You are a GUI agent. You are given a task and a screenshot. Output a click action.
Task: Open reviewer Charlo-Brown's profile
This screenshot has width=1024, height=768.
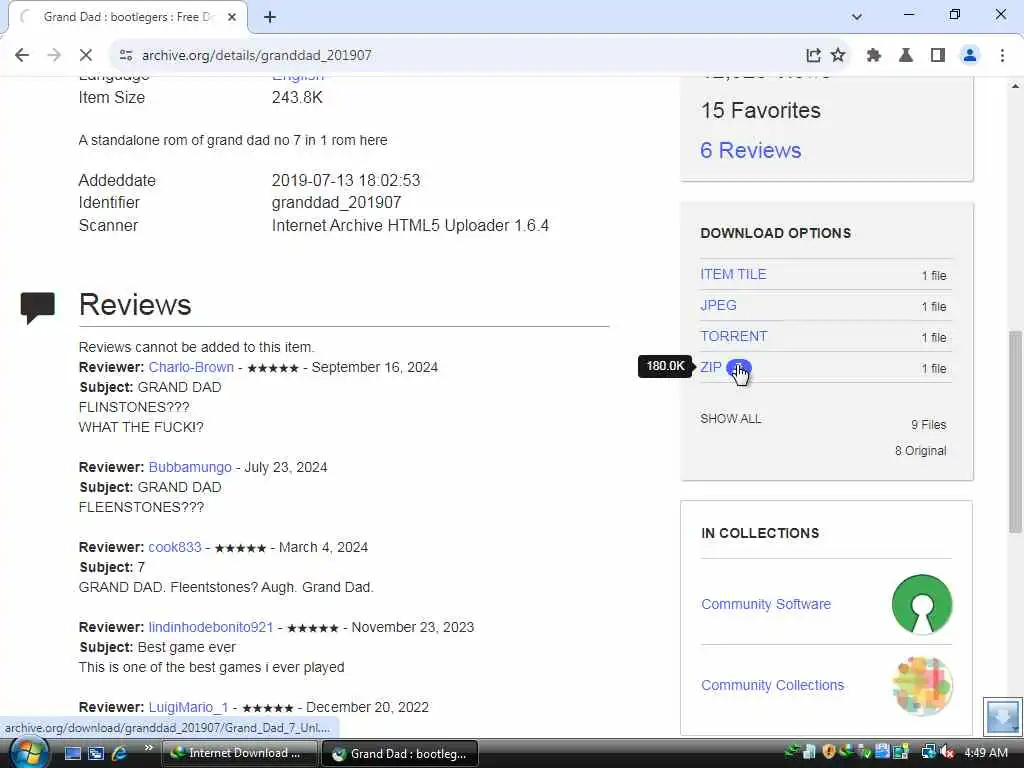click(191, 367)
